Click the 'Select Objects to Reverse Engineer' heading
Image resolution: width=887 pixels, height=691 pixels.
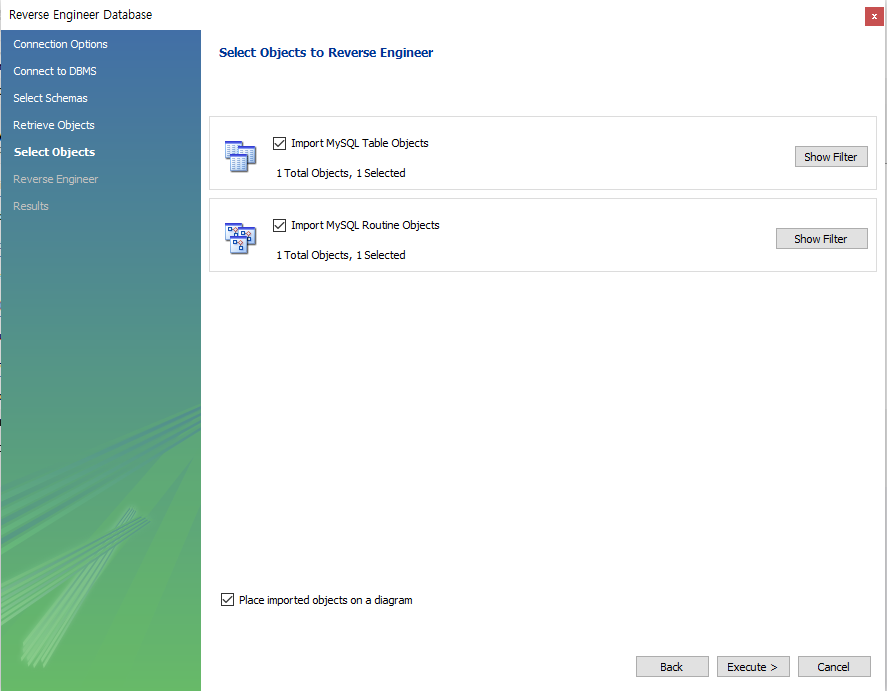click(326, 53)
